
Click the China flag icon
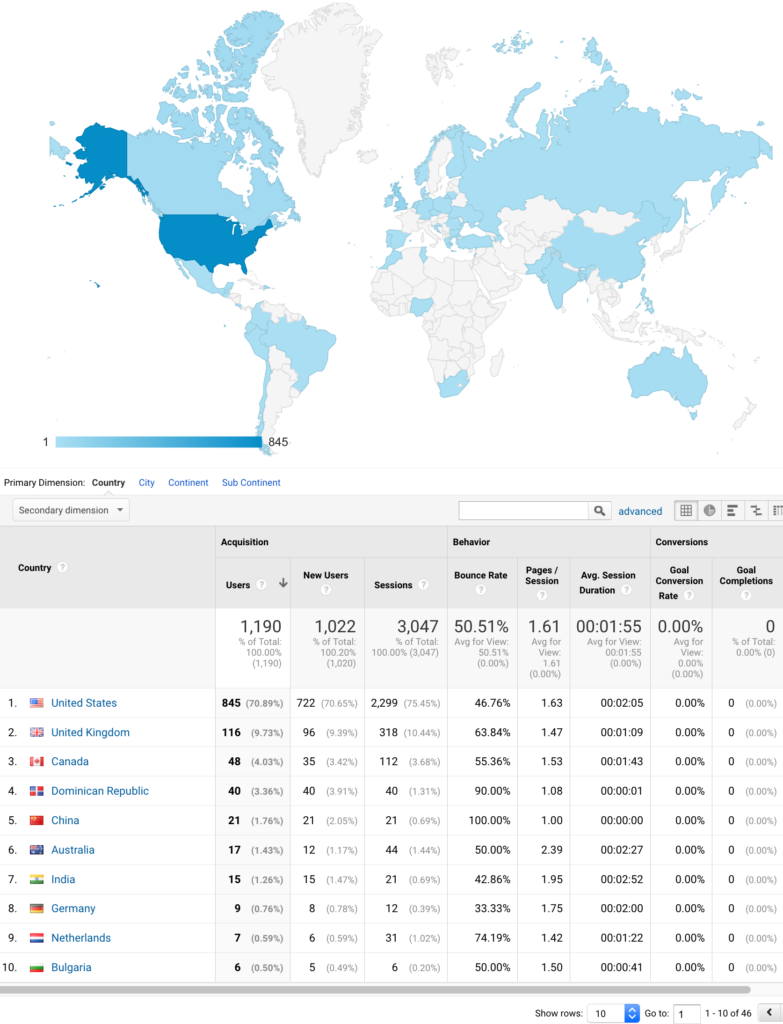(37, 820)
